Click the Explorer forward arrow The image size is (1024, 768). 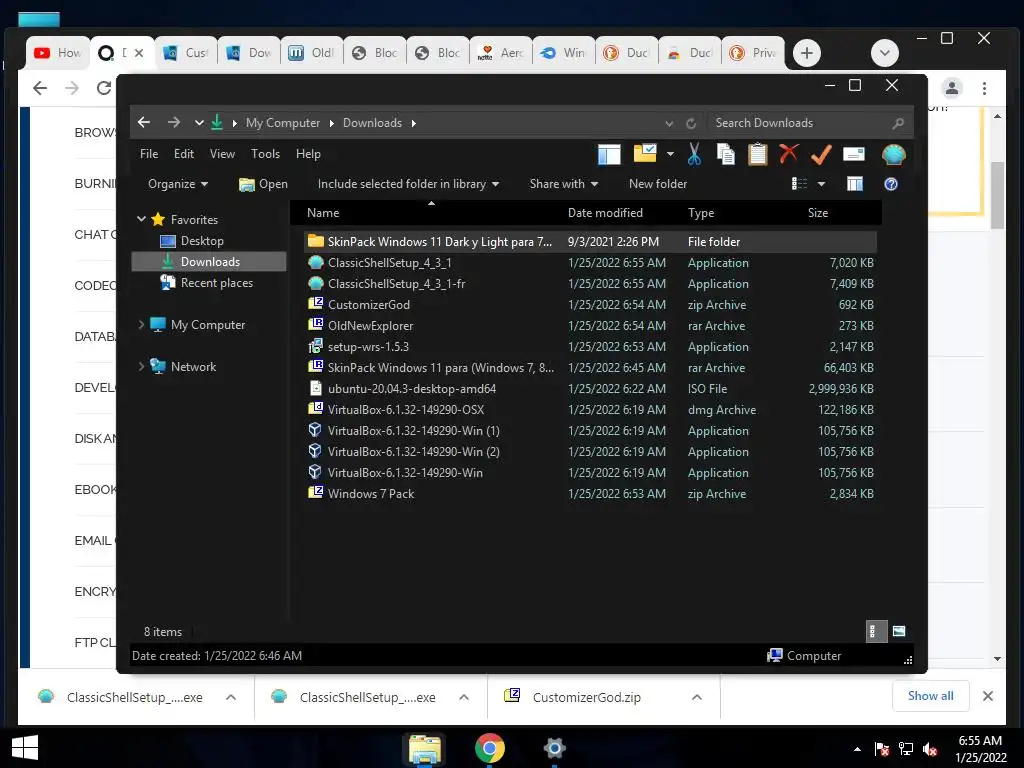pos(173,123)
